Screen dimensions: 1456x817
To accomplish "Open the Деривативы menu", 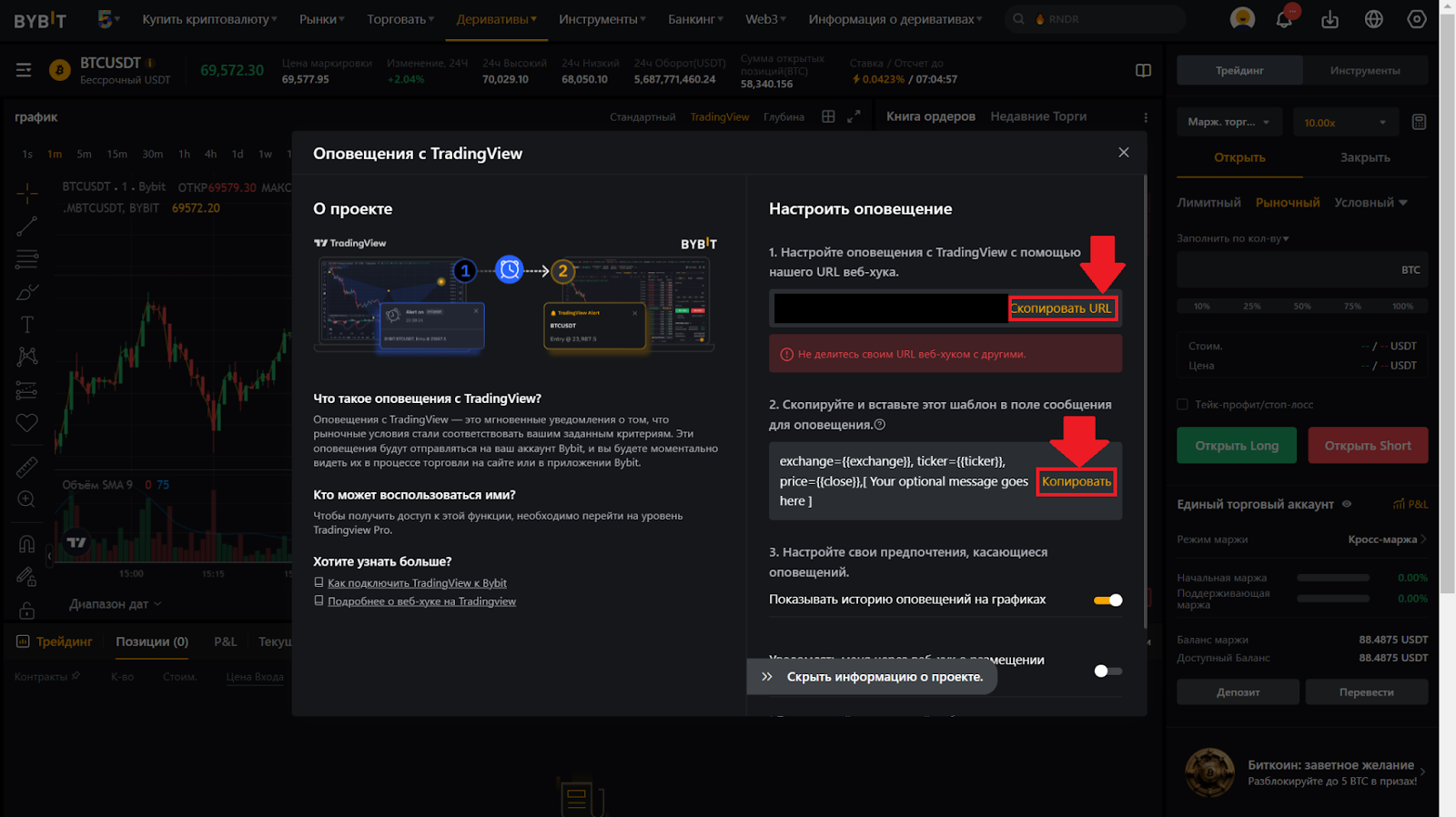I will pyautogui.click(x=497, y=19).
